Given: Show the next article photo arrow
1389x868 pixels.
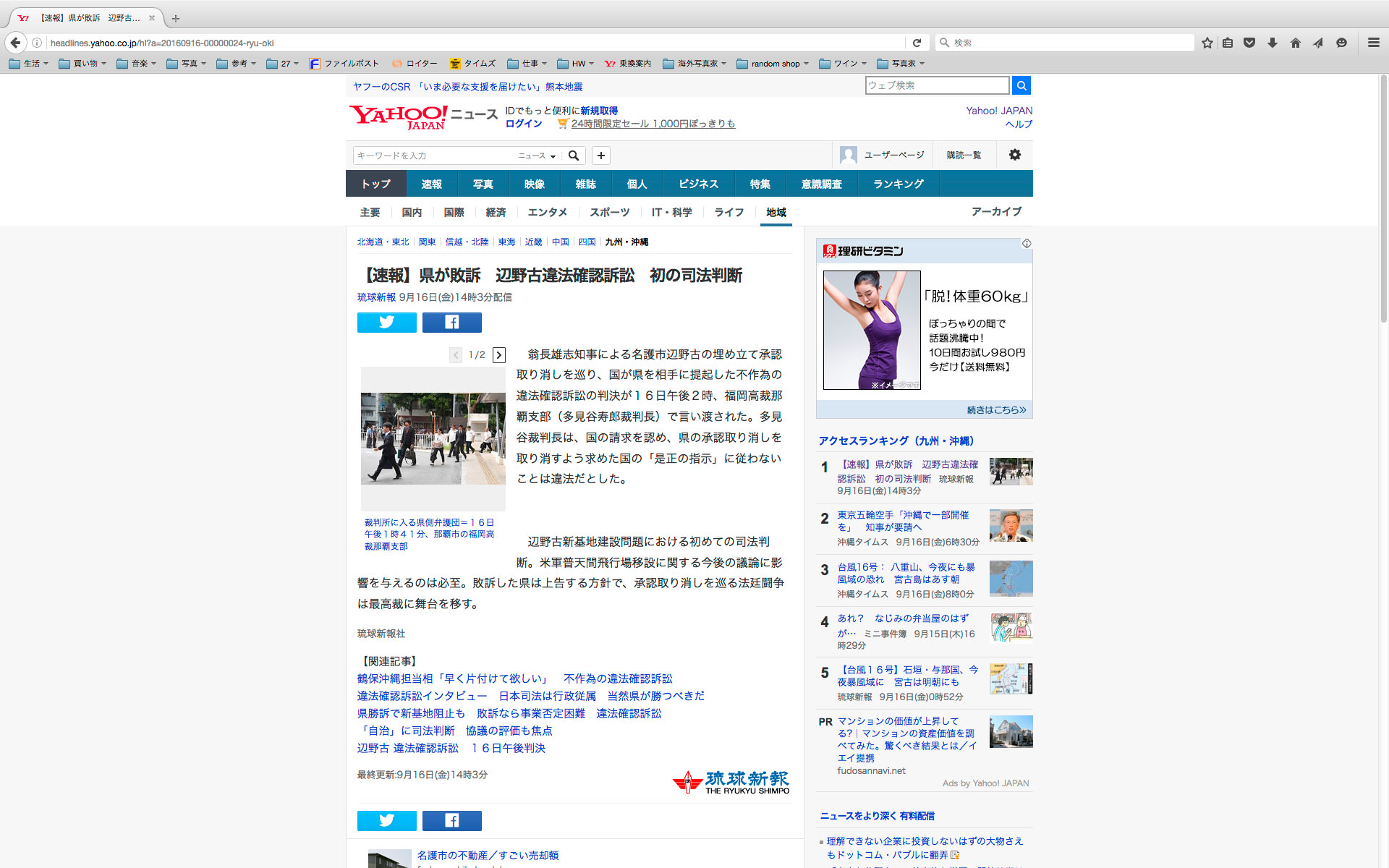Looking at the screenshot, I should tap(499, 354).
